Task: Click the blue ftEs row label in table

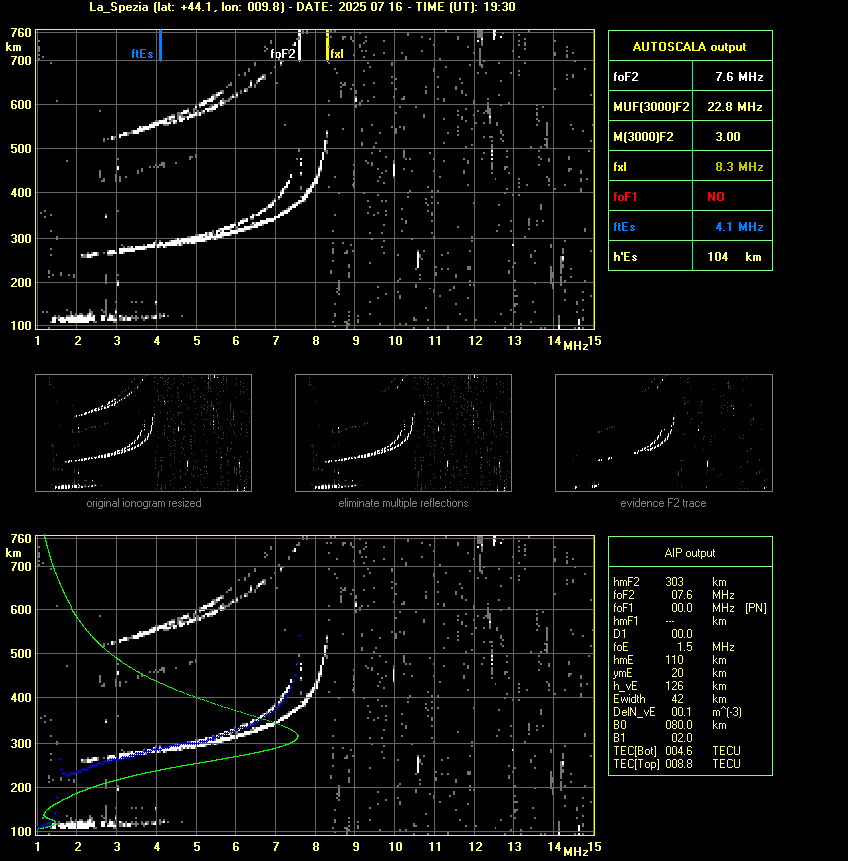Action: 624,227
